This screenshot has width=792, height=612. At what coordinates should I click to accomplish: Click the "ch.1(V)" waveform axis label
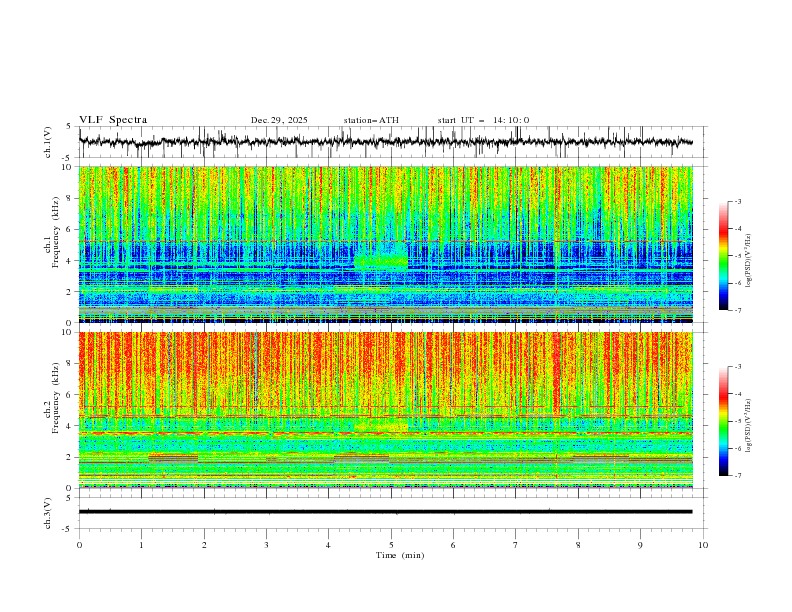click(x=48, y=142)
